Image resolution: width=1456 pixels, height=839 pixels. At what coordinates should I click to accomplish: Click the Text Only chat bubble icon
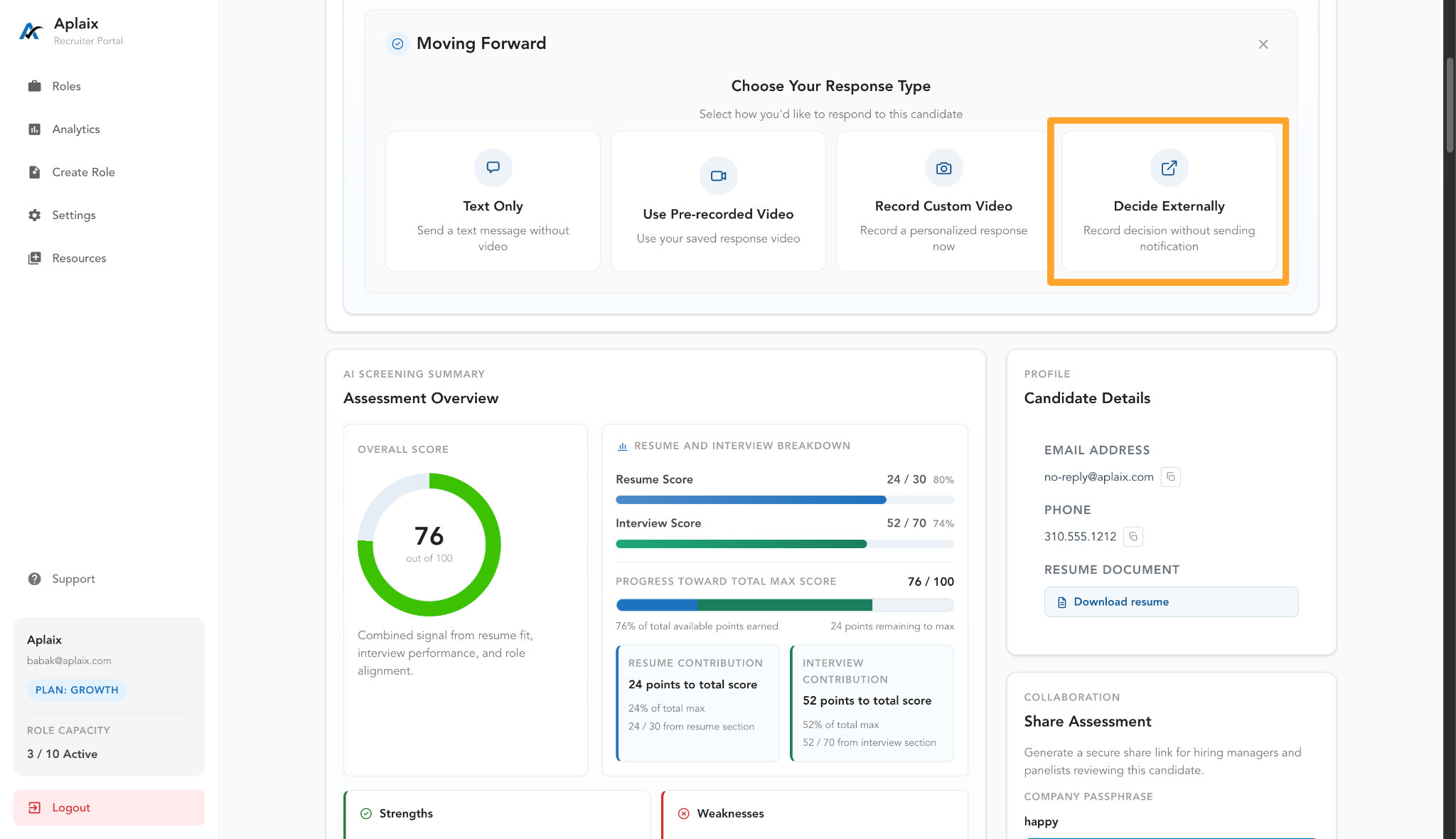click(493, 168)
